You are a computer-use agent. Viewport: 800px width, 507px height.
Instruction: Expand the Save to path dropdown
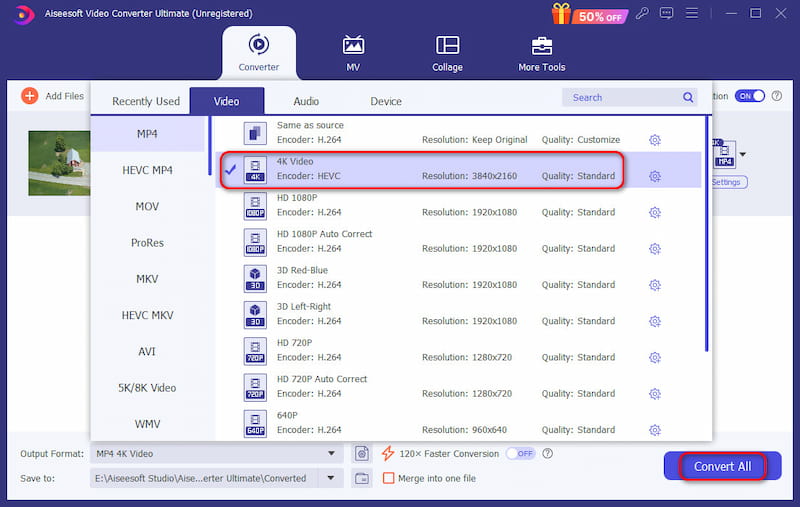331,478
